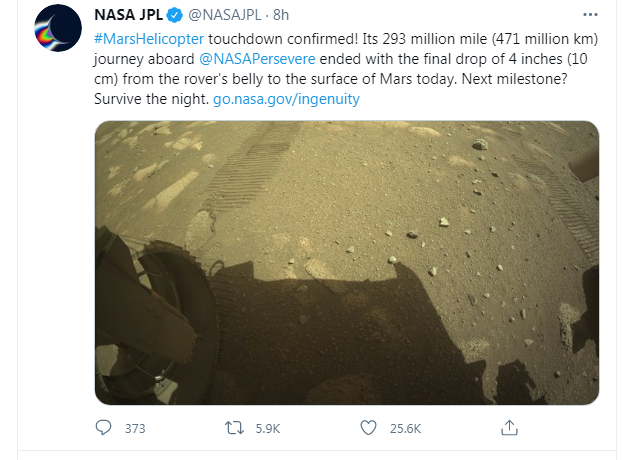Screen dimensions: 636x460
Task: Click the 'Survive the night.' sentence
Action: click(151, 99)
